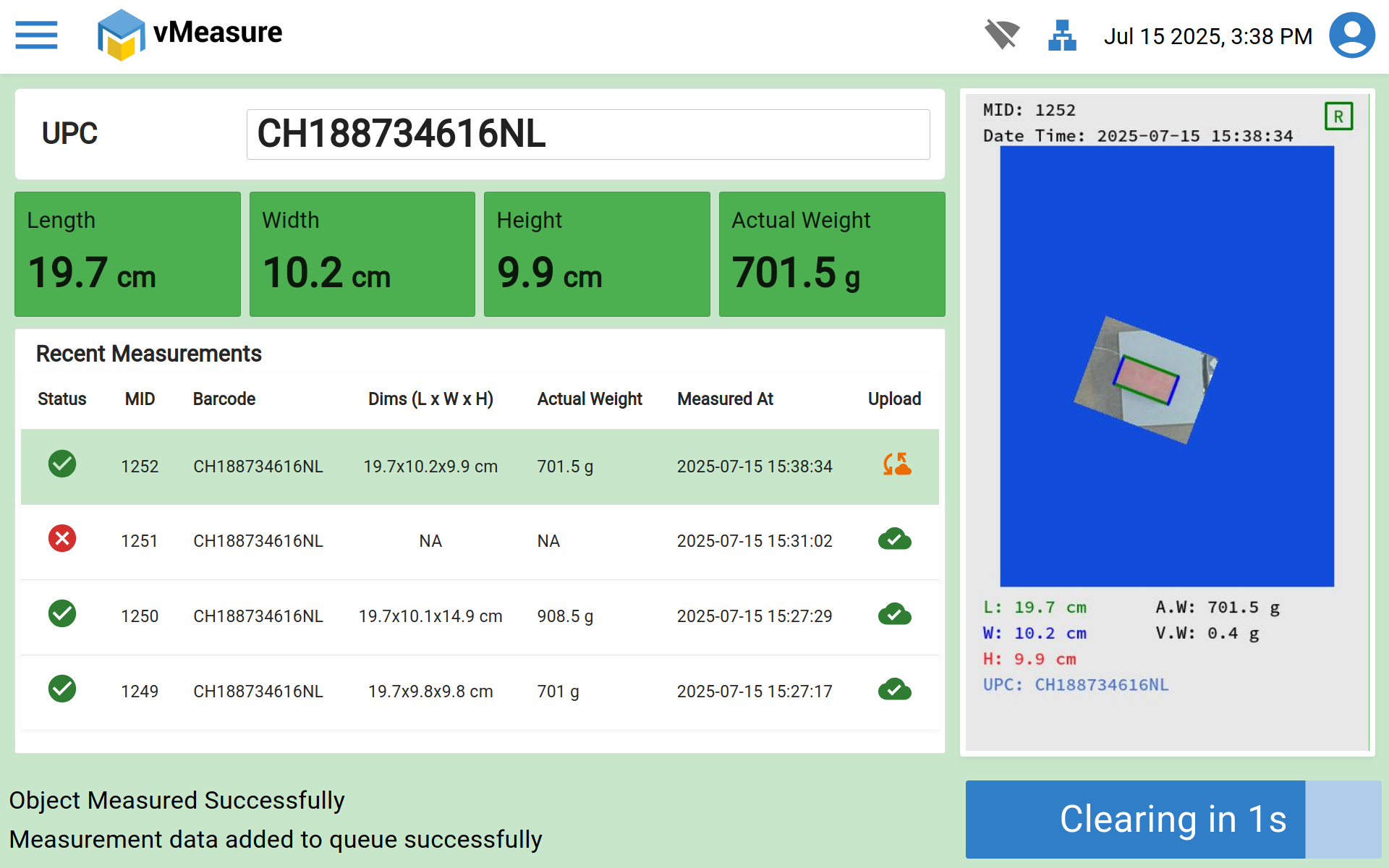This screenshot has height=868, width=1389.
Task: Click the Length 19.7 cm tile
Action: click(x=127, y=254)
